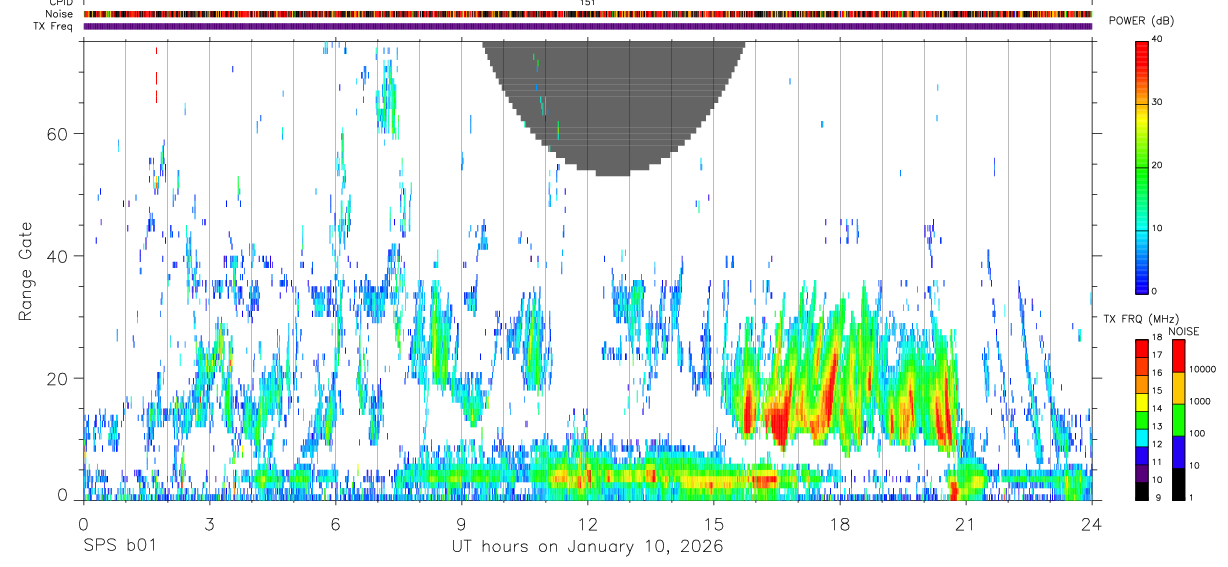Click the "151" CPID value

pyautogui.click(x=587, y=3)
